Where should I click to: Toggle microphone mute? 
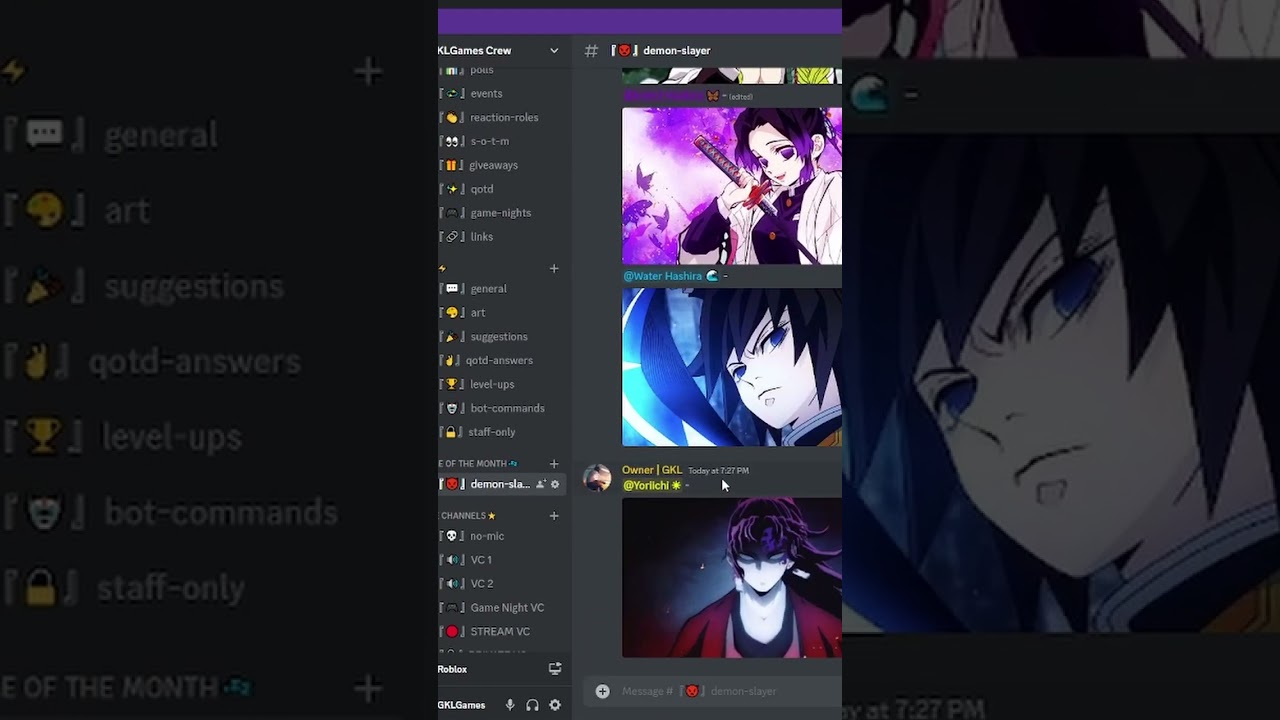coord(510,705)
